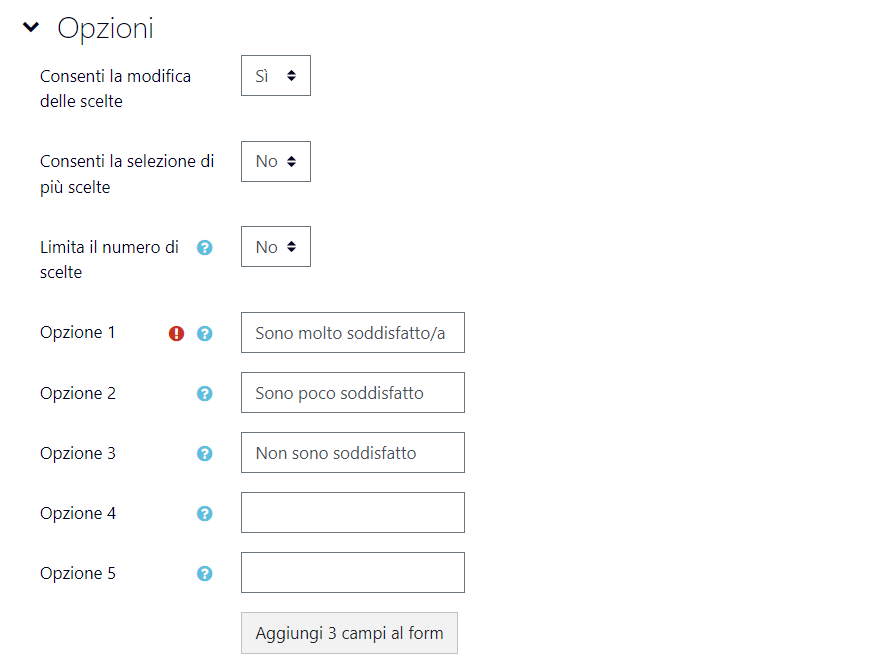Viewport: 877px width, 658px height.
Task: Click the Opzione 1 label text
Action: click(x=78, y=332)
